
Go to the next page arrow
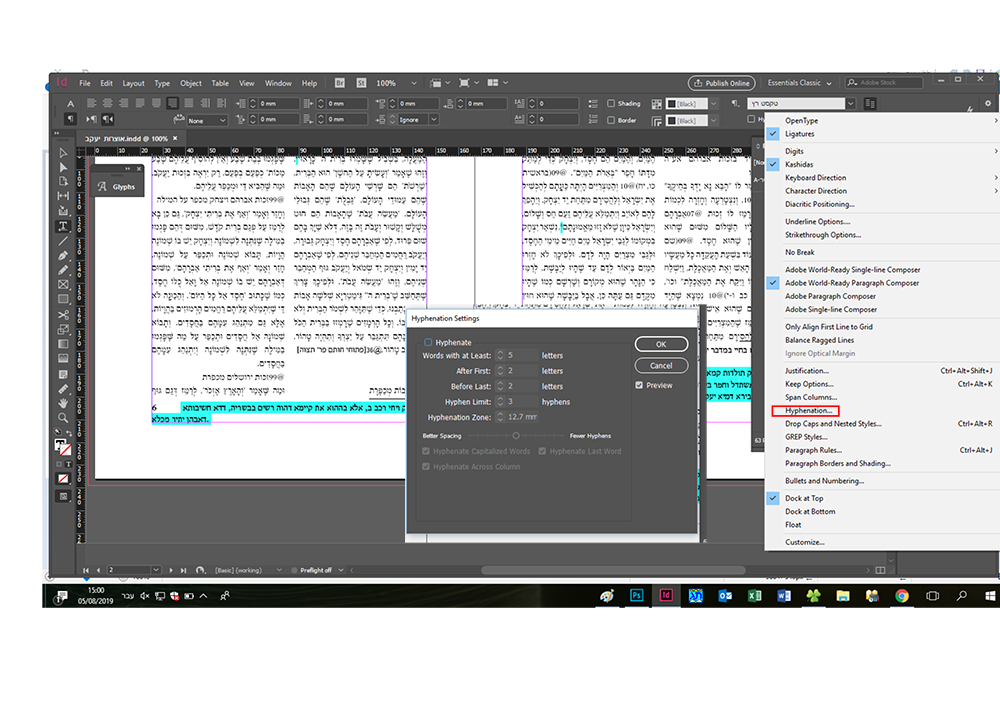click(x=171, y=570)
